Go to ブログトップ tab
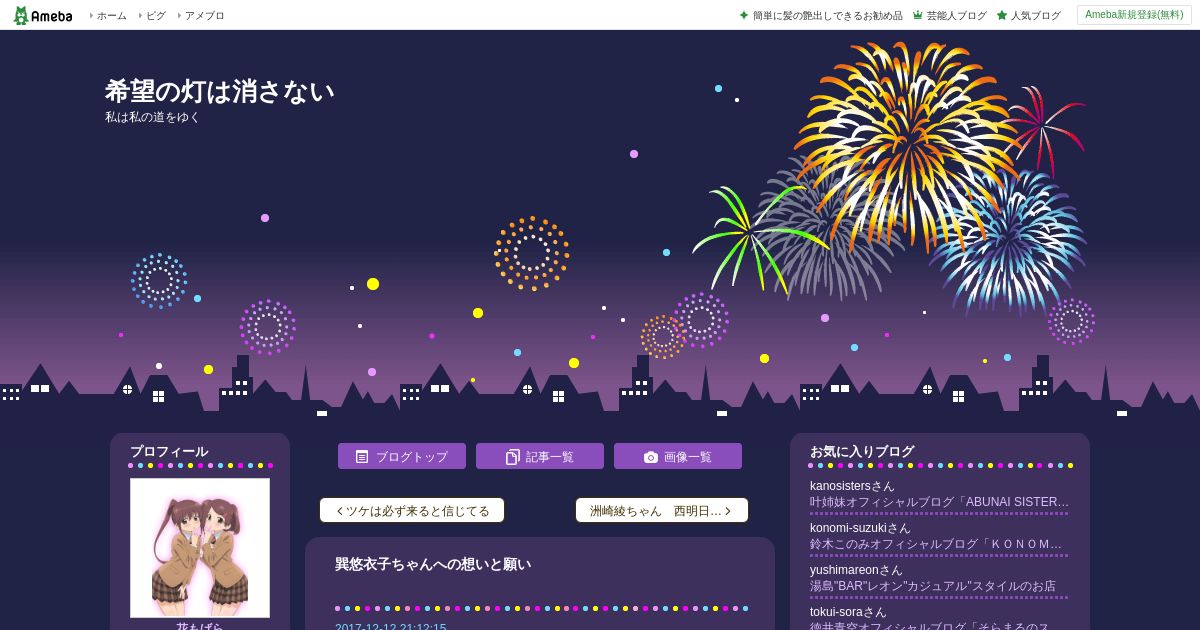The width and height of the screenshot is (1200, 630). (402, 456)
